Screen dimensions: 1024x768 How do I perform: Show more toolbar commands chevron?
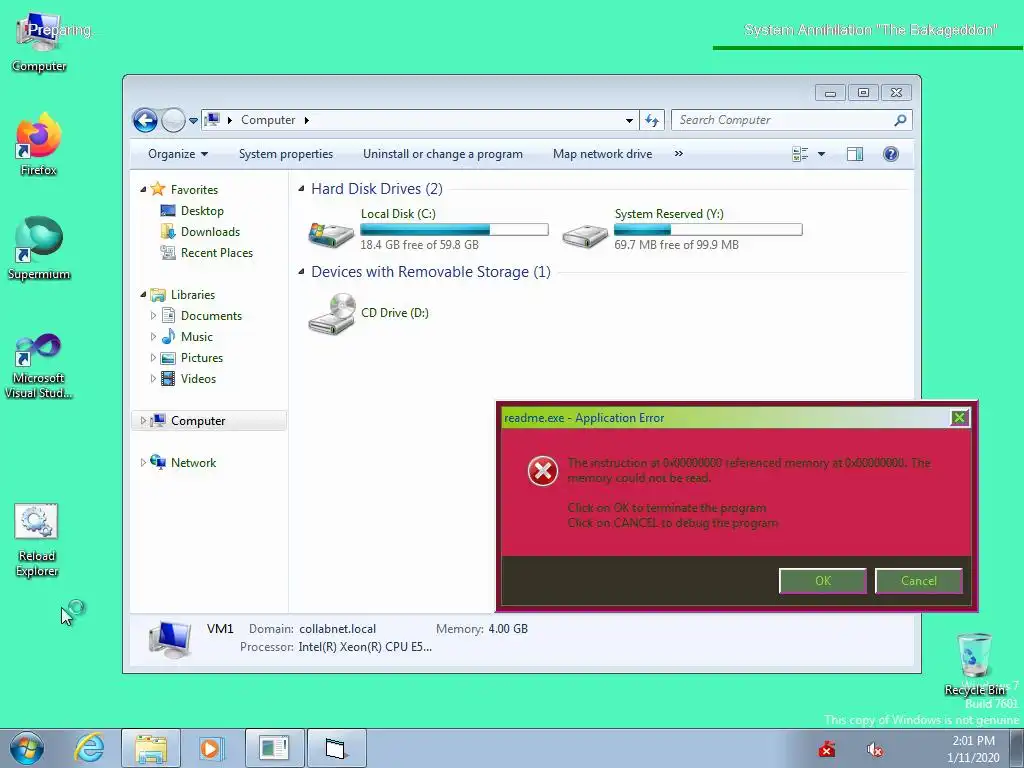(679, 153)
